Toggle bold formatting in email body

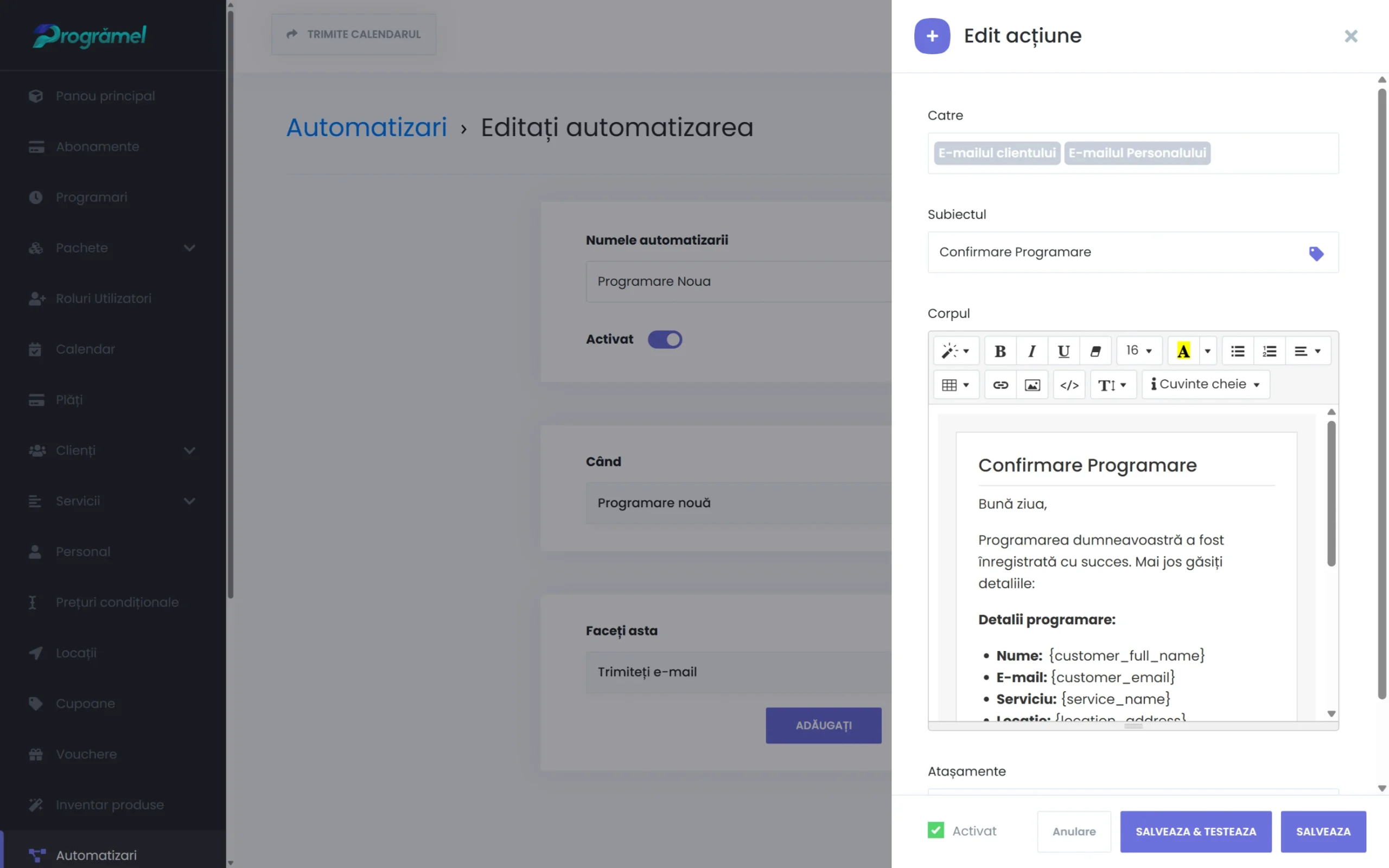click(1000, 350)
